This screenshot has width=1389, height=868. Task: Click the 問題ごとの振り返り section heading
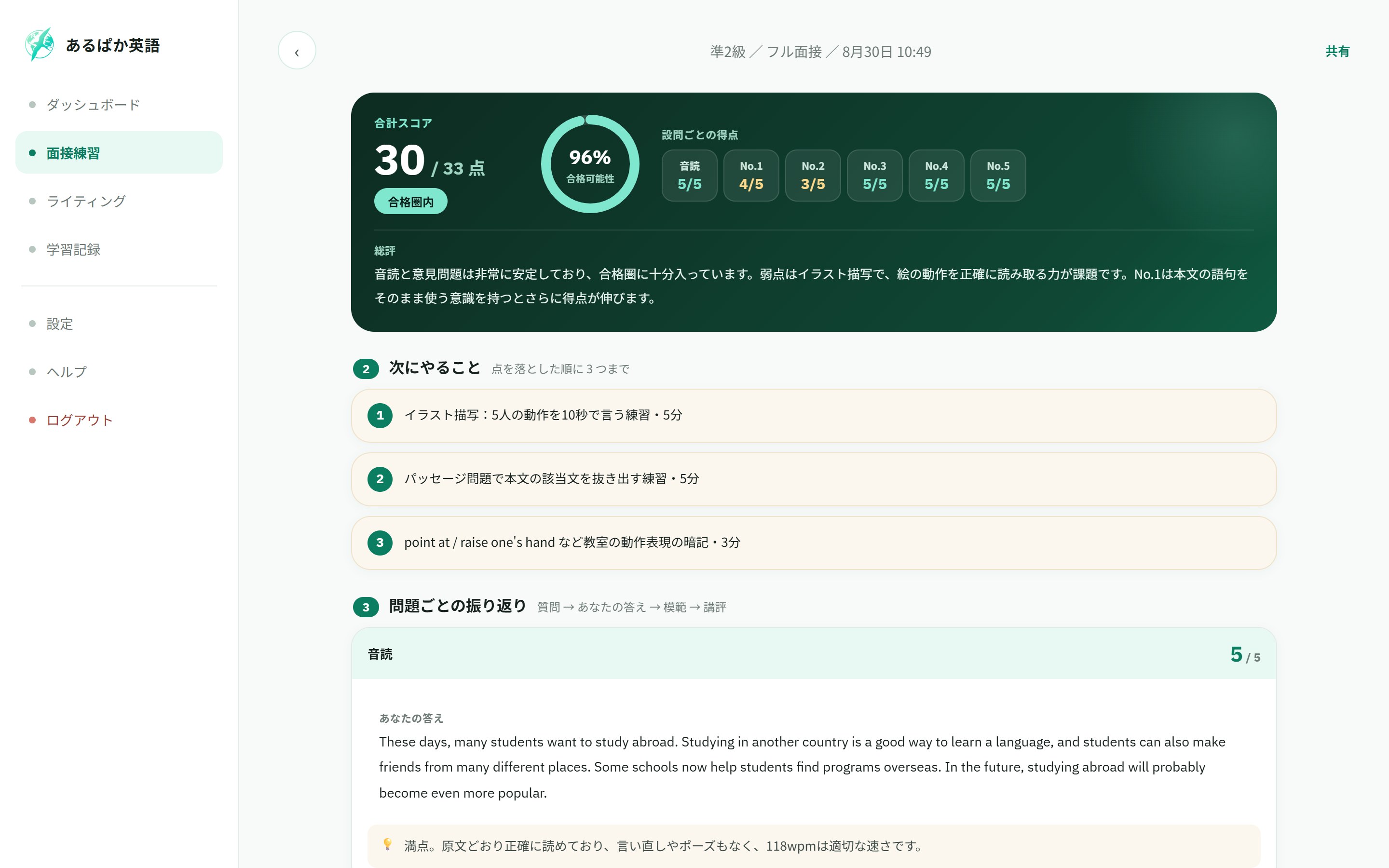(x=457, y=606)
